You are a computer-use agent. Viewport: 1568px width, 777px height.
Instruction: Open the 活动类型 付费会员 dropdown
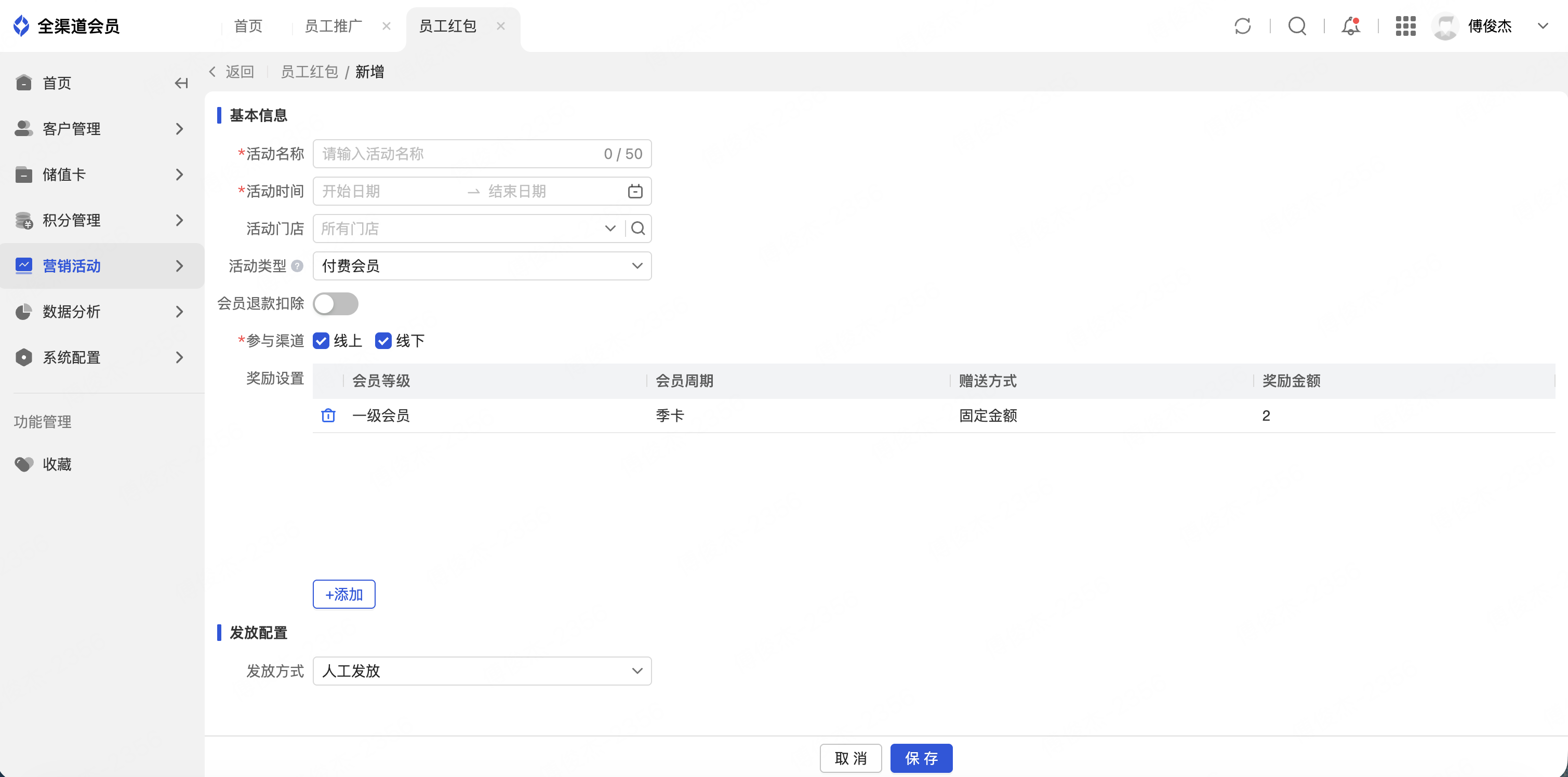click(482, 266)
